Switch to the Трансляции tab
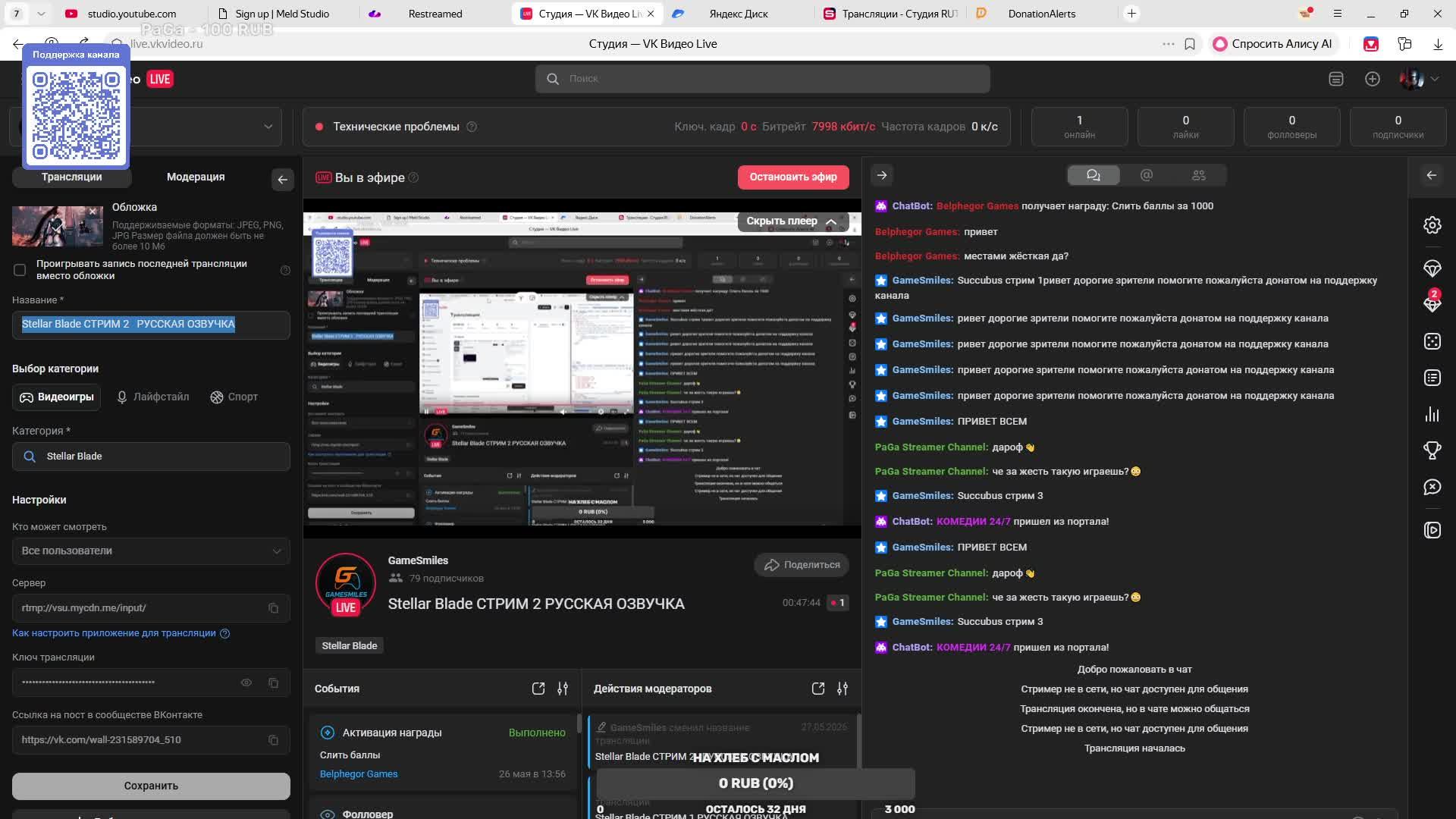This screenshot has height=819, width=1456. point(72,177)
